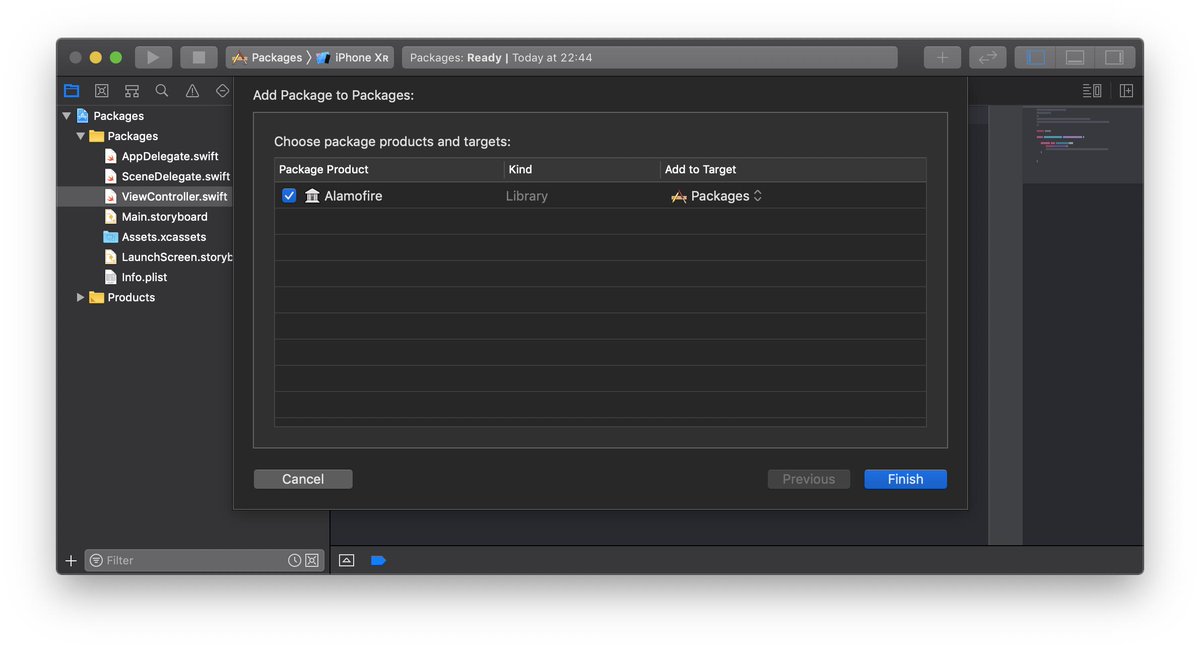Viewport: 1200px width, 649px height.
Task: Choose the iPhone XR run destination
Action: 353,58
